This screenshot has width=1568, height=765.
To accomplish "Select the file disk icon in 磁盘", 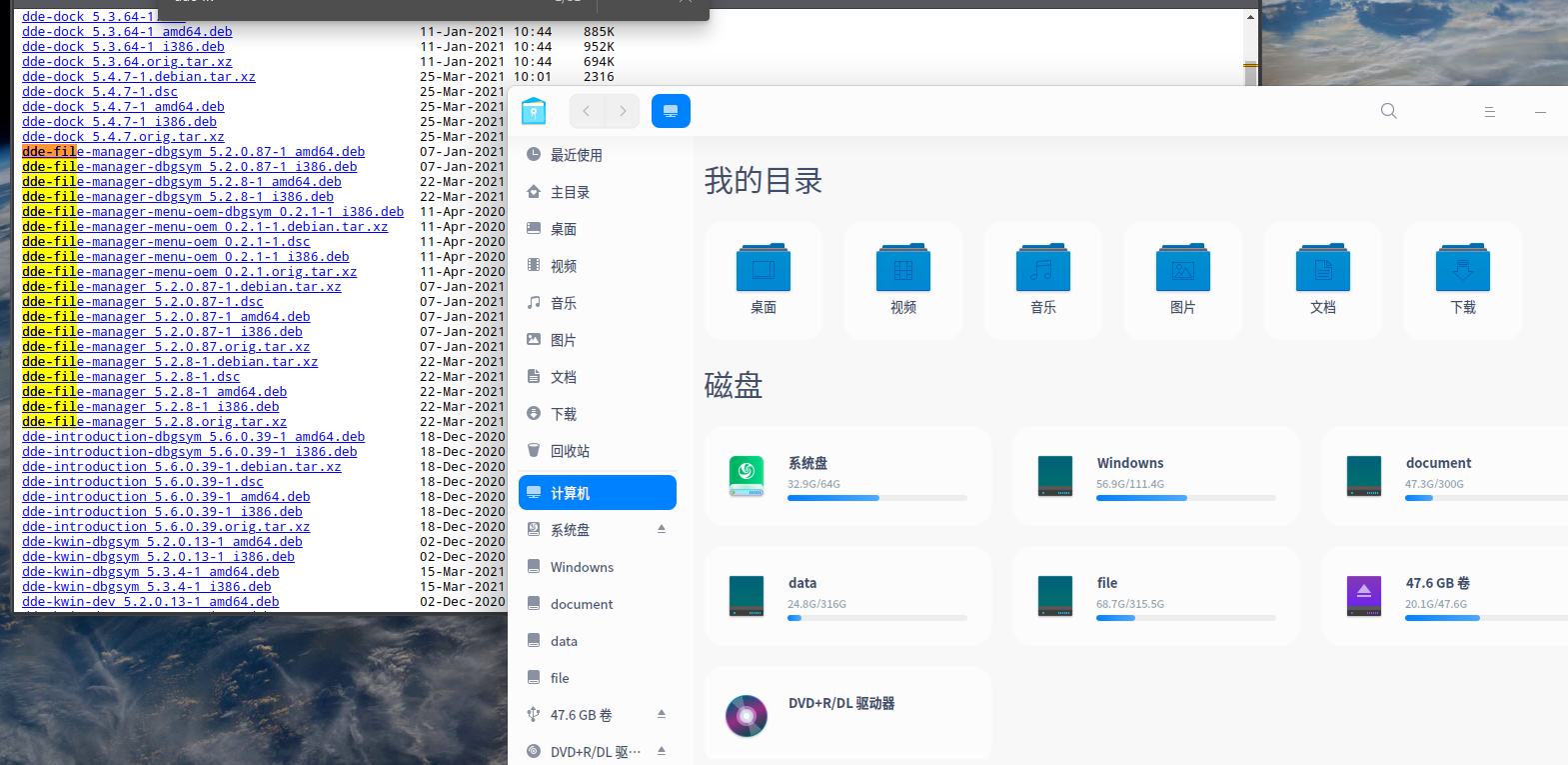I will pos(1055,596).
